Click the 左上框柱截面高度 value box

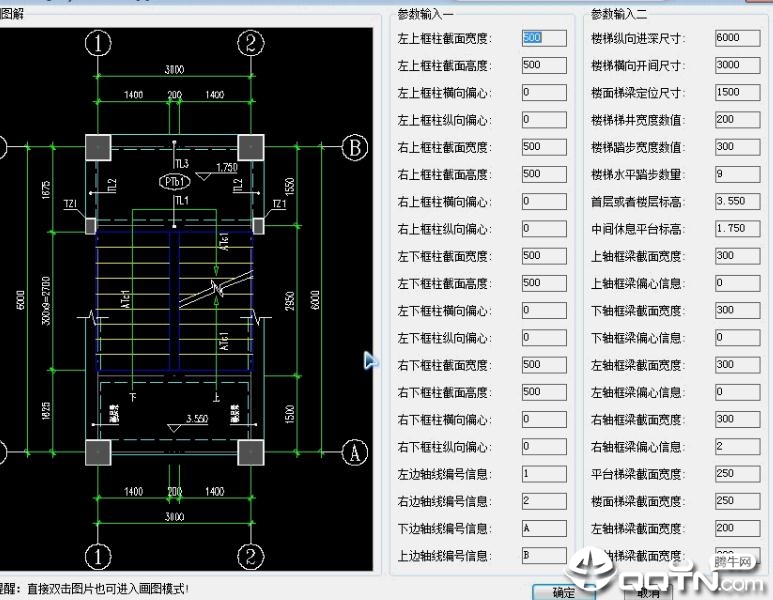(543, 65)
